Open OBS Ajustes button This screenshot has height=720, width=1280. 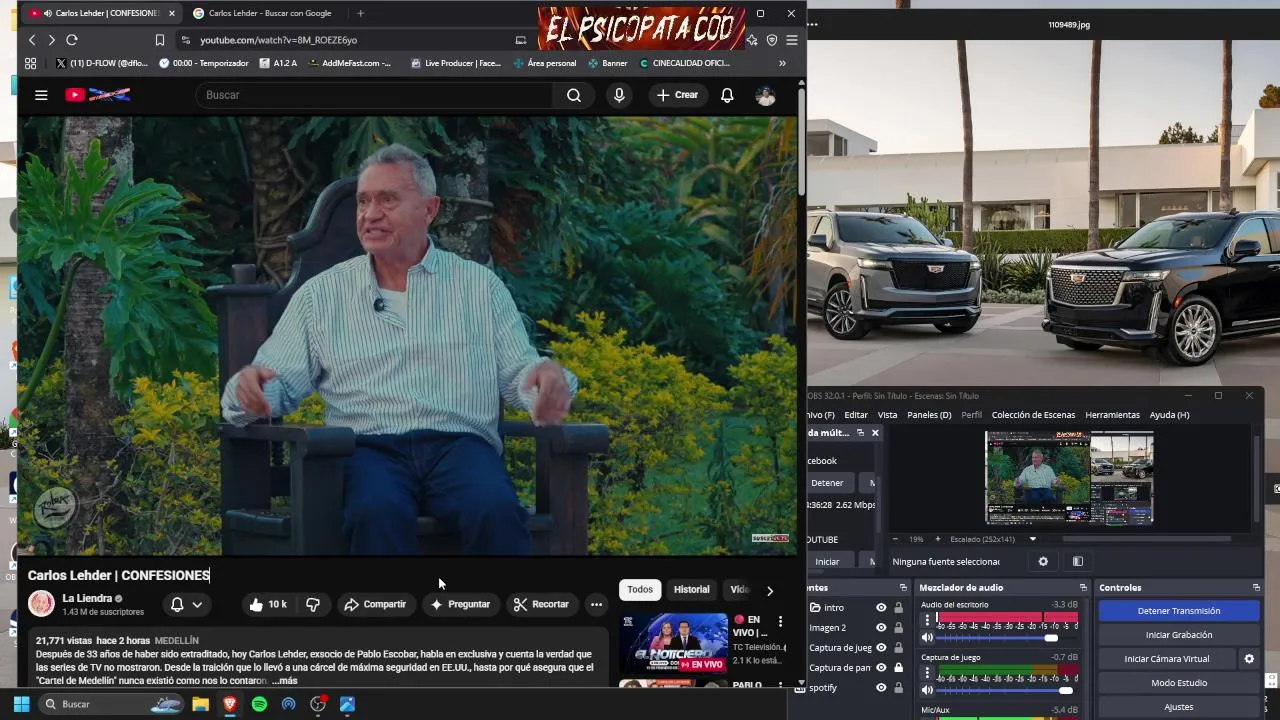(1178, 707)
